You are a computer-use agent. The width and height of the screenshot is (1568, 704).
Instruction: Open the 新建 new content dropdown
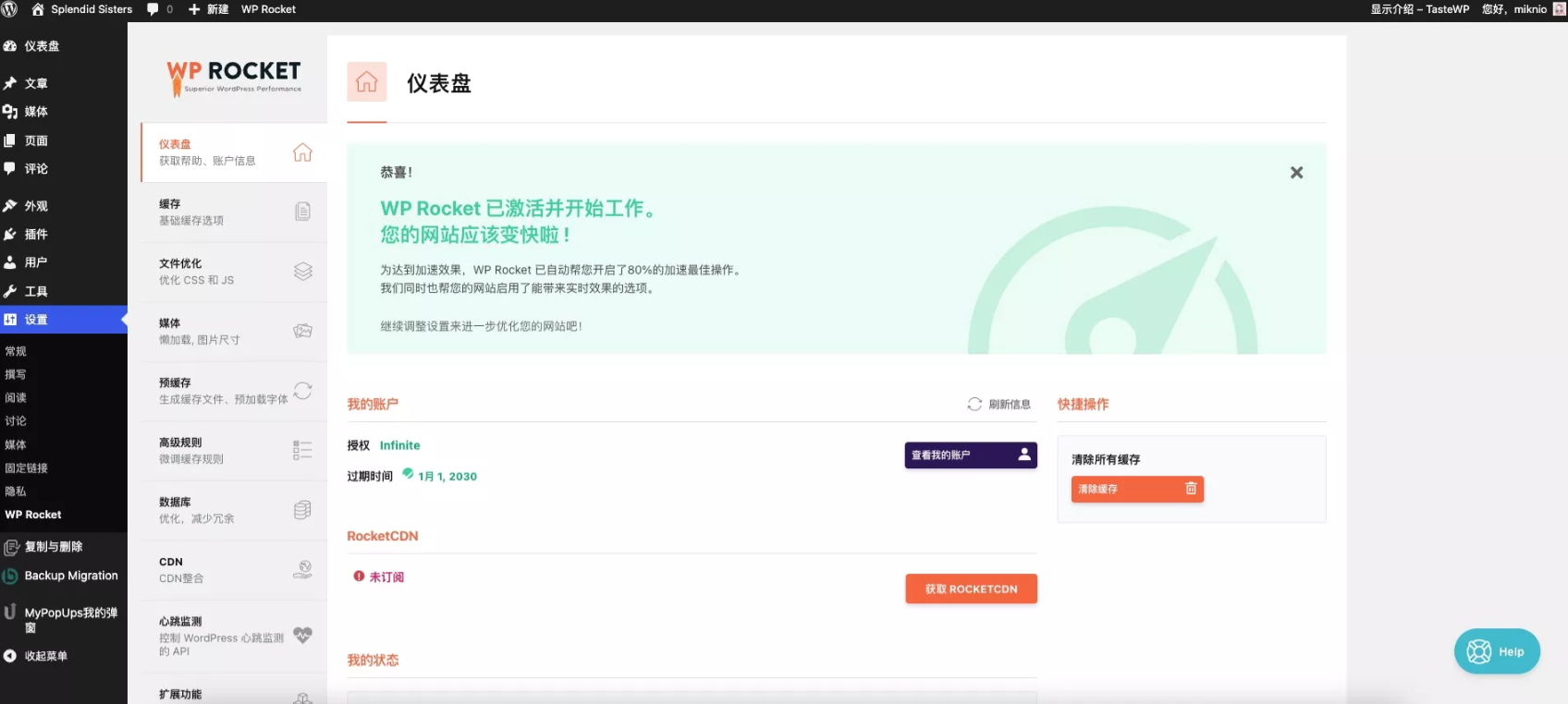coord(209,9)
